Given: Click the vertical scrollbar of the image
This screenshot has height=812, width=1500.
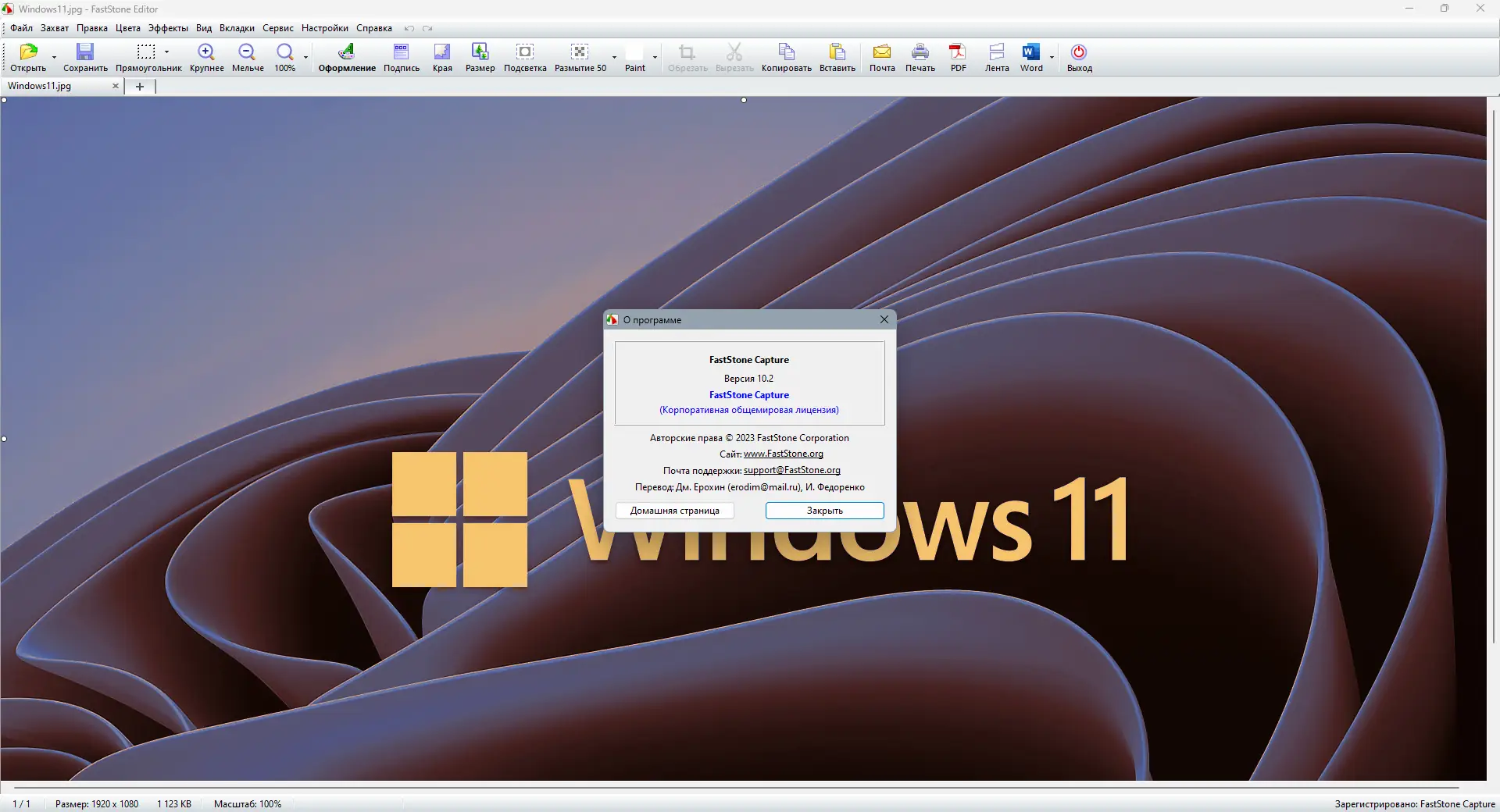Looking at the screenshot, I should (x=1493, y=375).
